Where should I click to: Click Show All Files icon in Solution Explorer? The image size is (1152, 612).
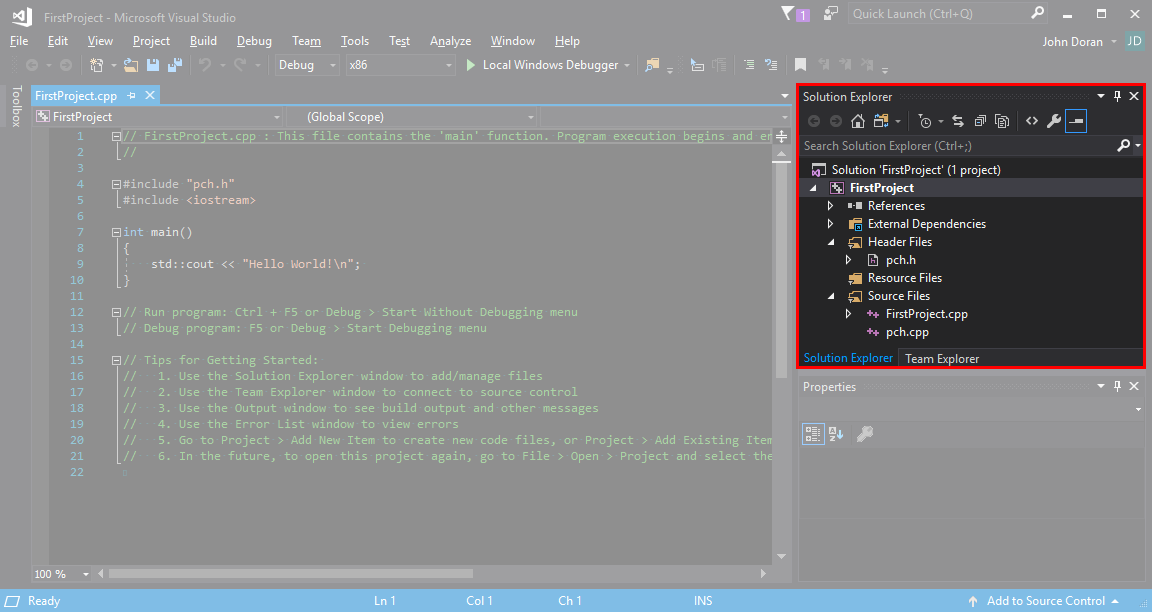[x=1002, y=121]
